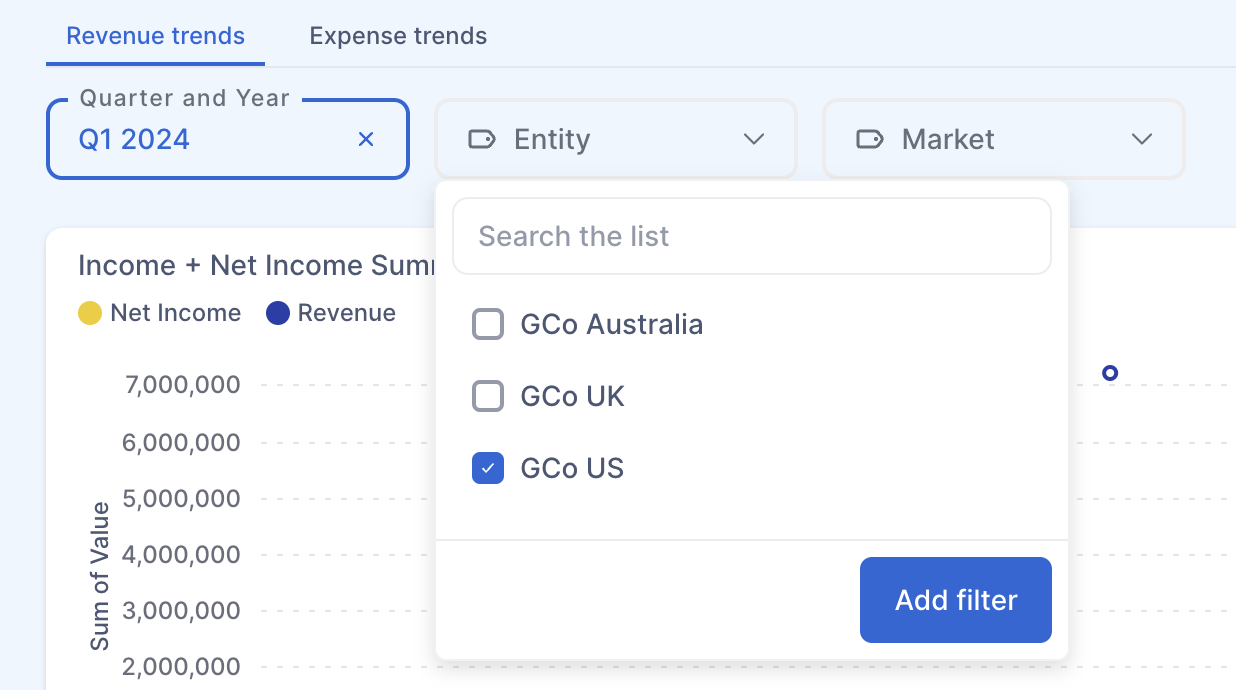Clear the Q1 2024 quarter selection
Viewport: 1236px width, 690px height.
pyautogui.click(x=366, y=139)
